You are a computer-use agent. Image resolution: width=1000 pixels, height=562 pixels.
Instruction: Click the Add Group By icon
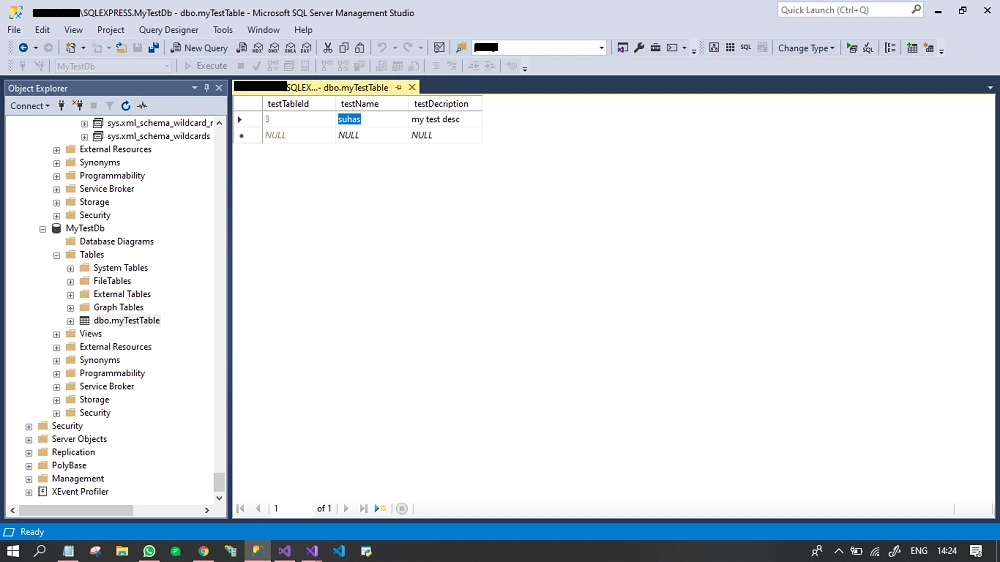point(890,48)
